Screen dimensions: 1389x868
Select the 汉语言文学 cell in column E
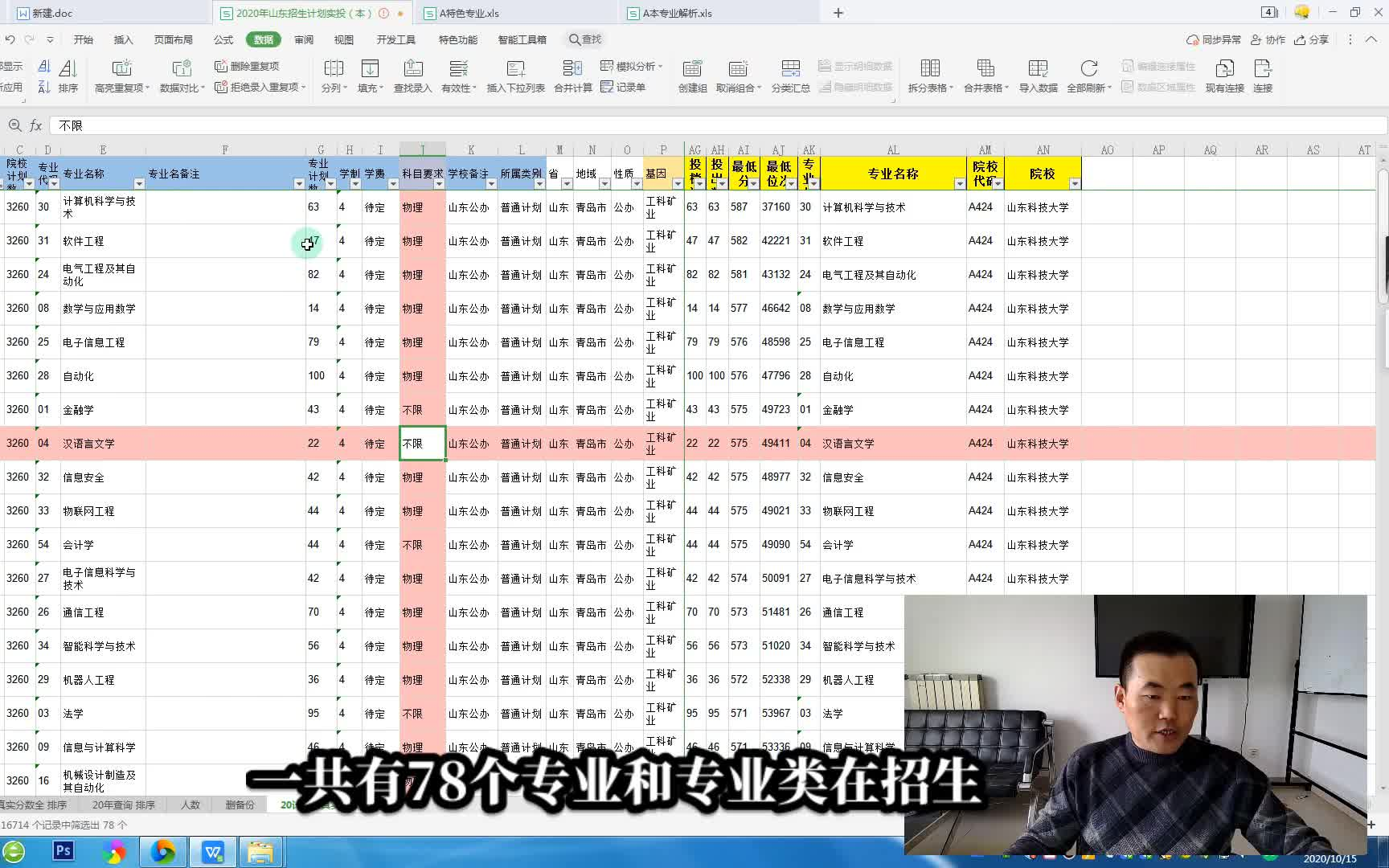click(x=102, y=443)
